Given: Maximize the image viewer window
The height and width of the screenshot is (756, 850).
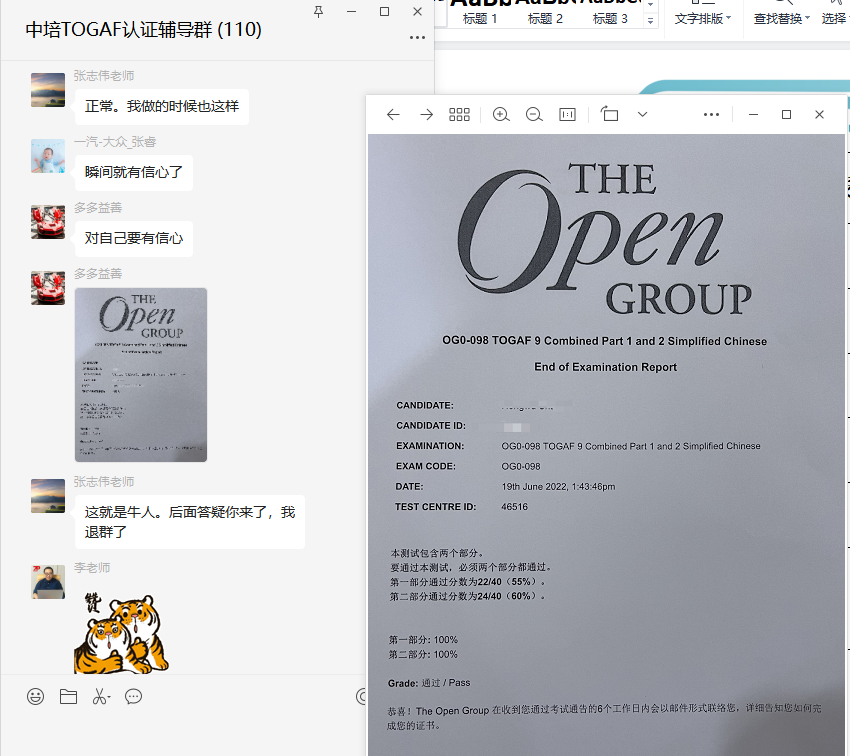Looking at the screenshot, I should (x=786, y=114).
